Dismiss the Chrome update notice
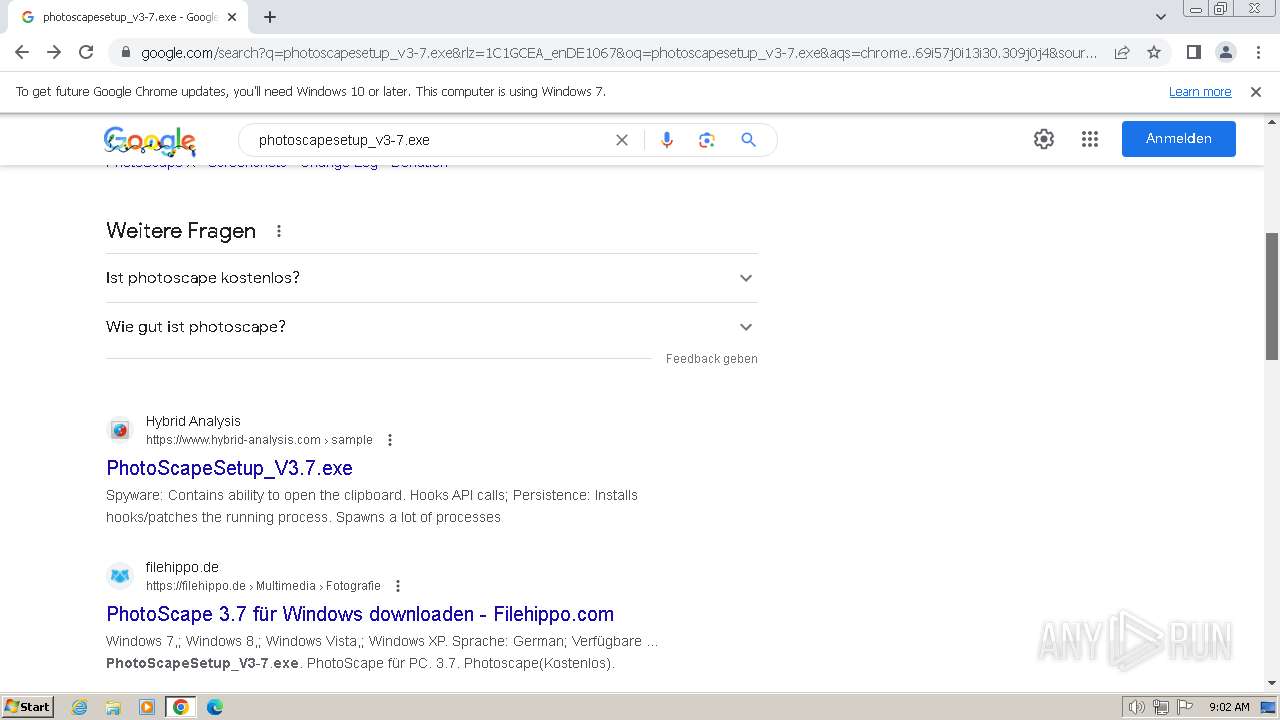The height and width of the screenshot is (720, 1280). coord(1256,91)
